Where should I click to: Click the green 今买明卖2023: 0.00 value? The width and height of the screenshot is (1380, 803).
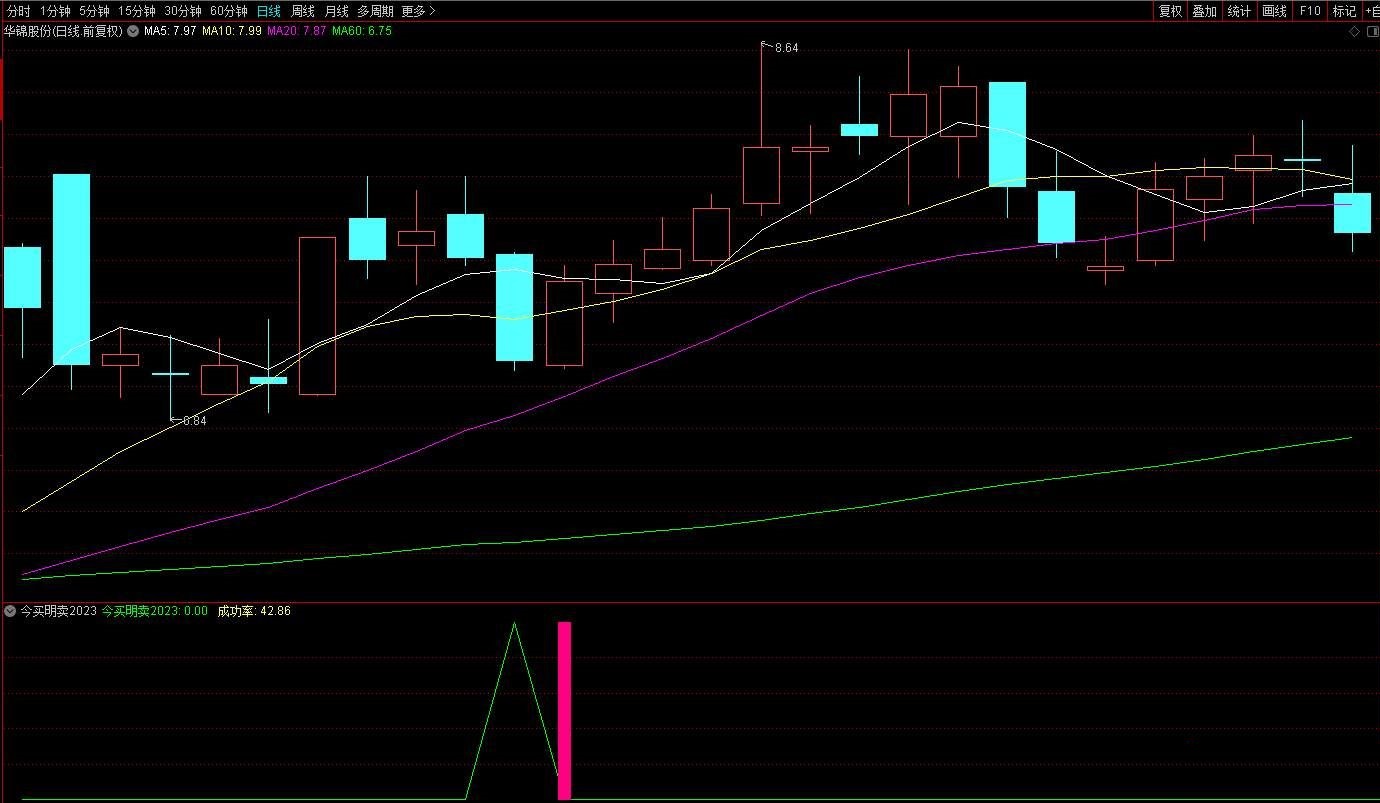click(x=155, y=611)
